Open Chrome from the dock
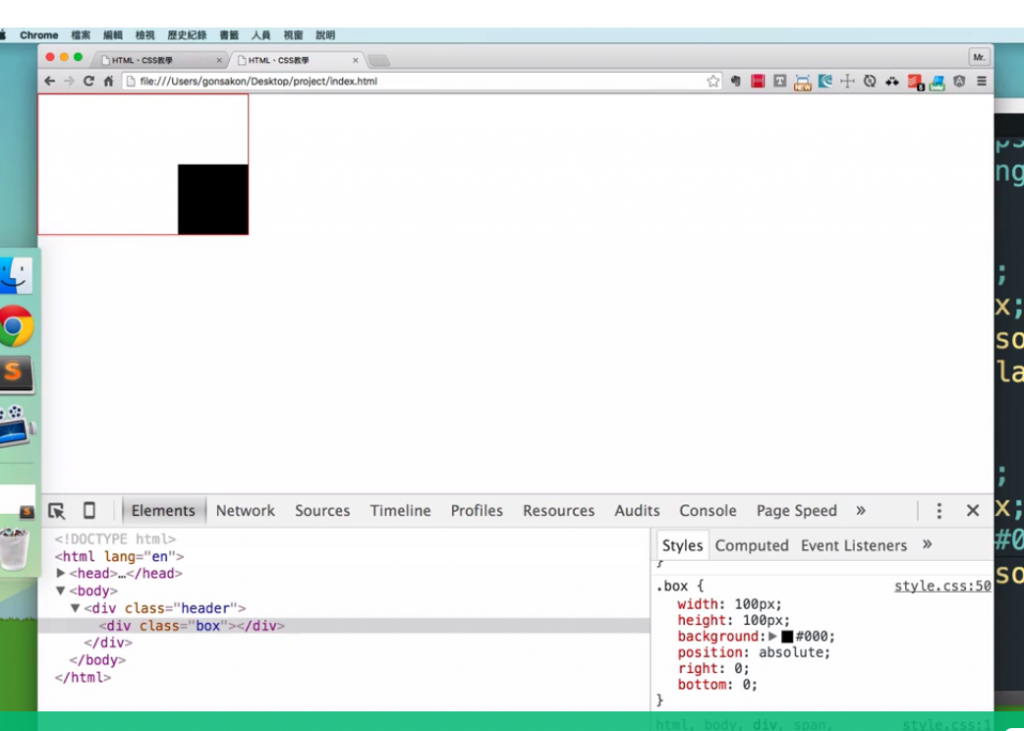The width and height of the screenshot is (1024, 731). coord(16,325)
